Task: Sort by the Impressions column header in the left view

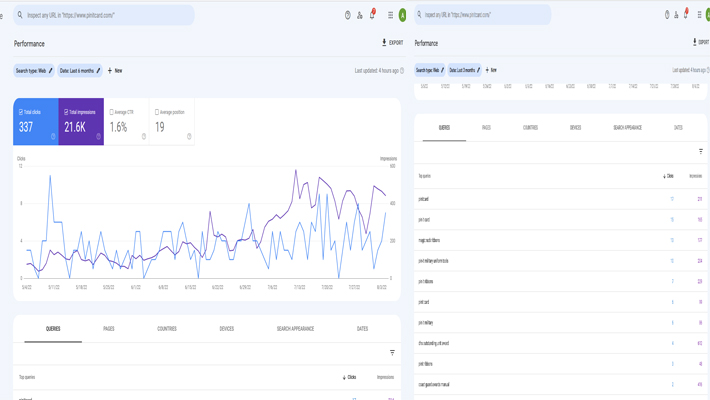Action: 385,377
